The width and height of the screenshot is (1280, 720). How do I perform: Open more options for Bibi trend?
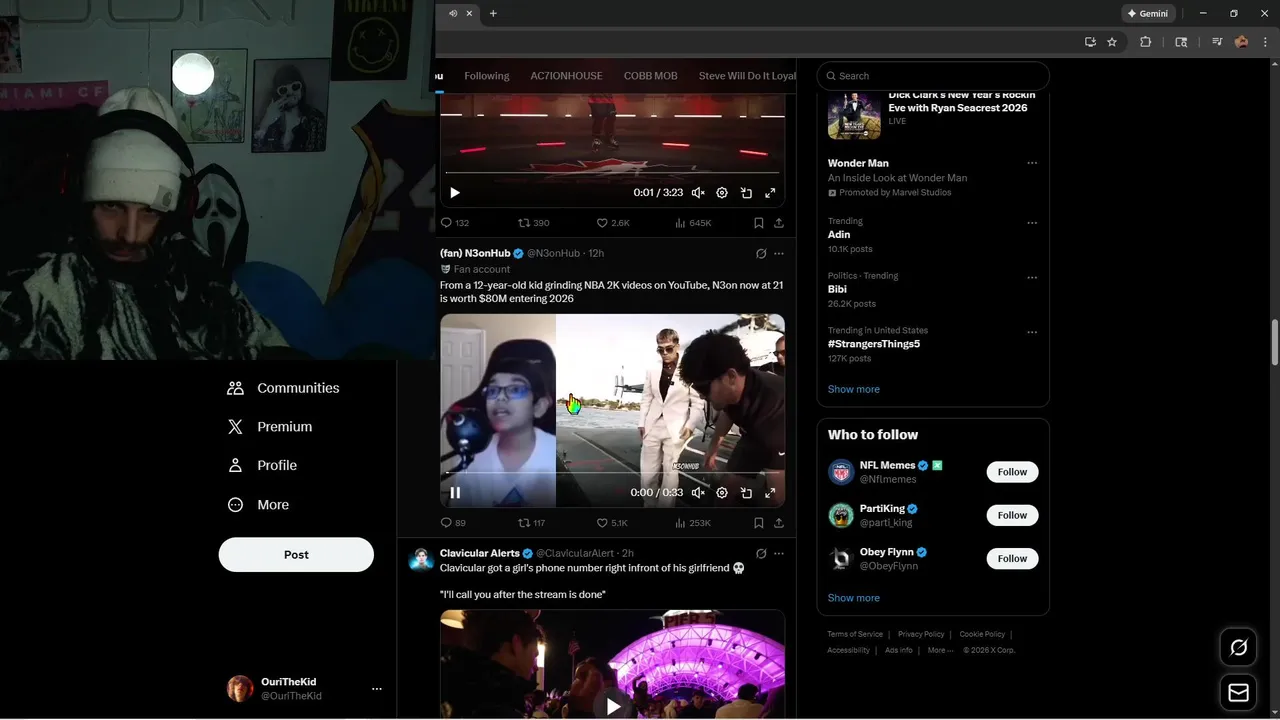point(1032,278)
